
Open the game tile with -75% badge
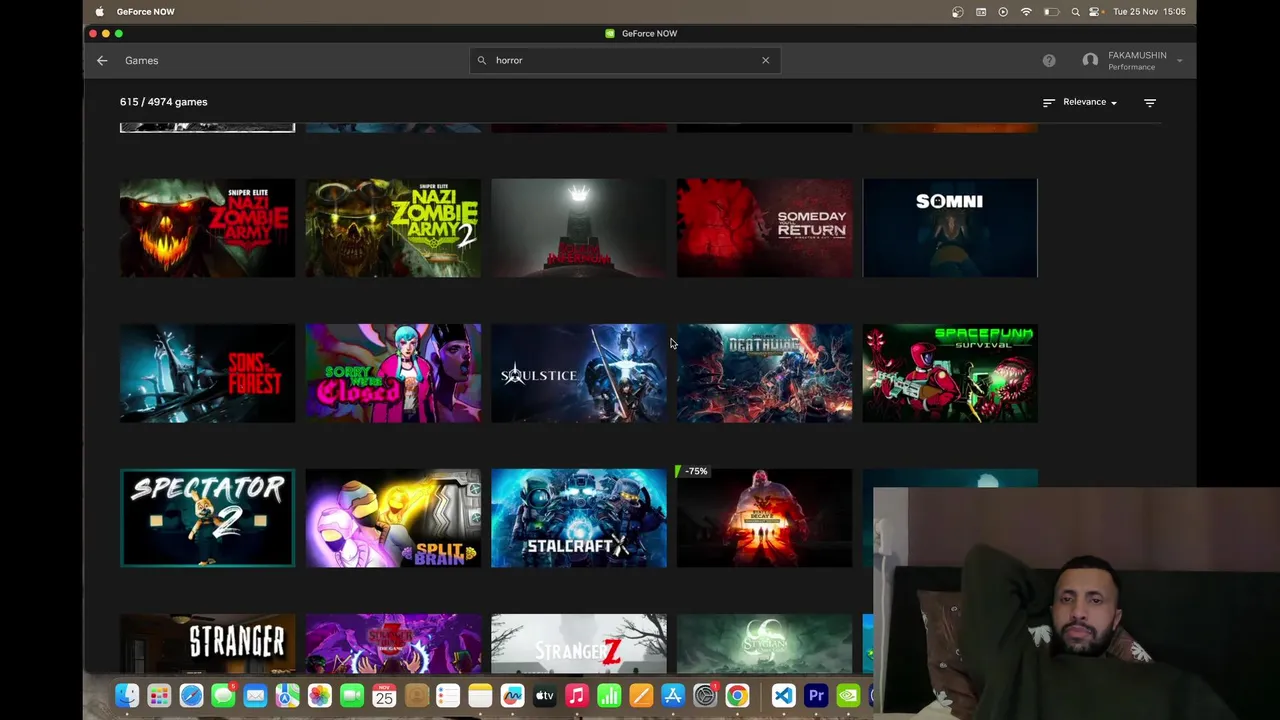click(x=764, y=518)
